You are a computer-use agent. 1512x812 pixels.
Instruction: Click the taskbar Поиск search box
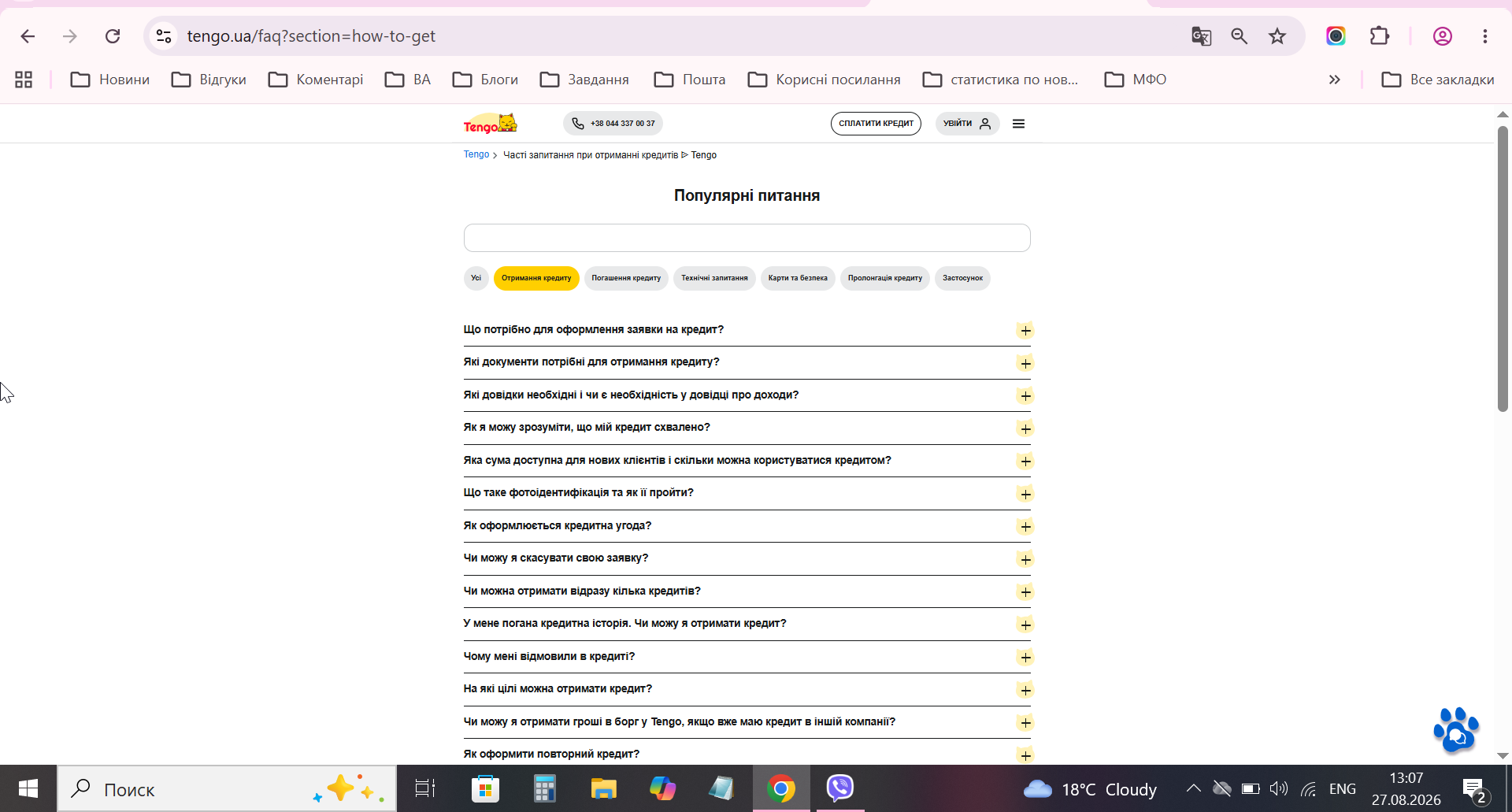[x=227, y=788]
